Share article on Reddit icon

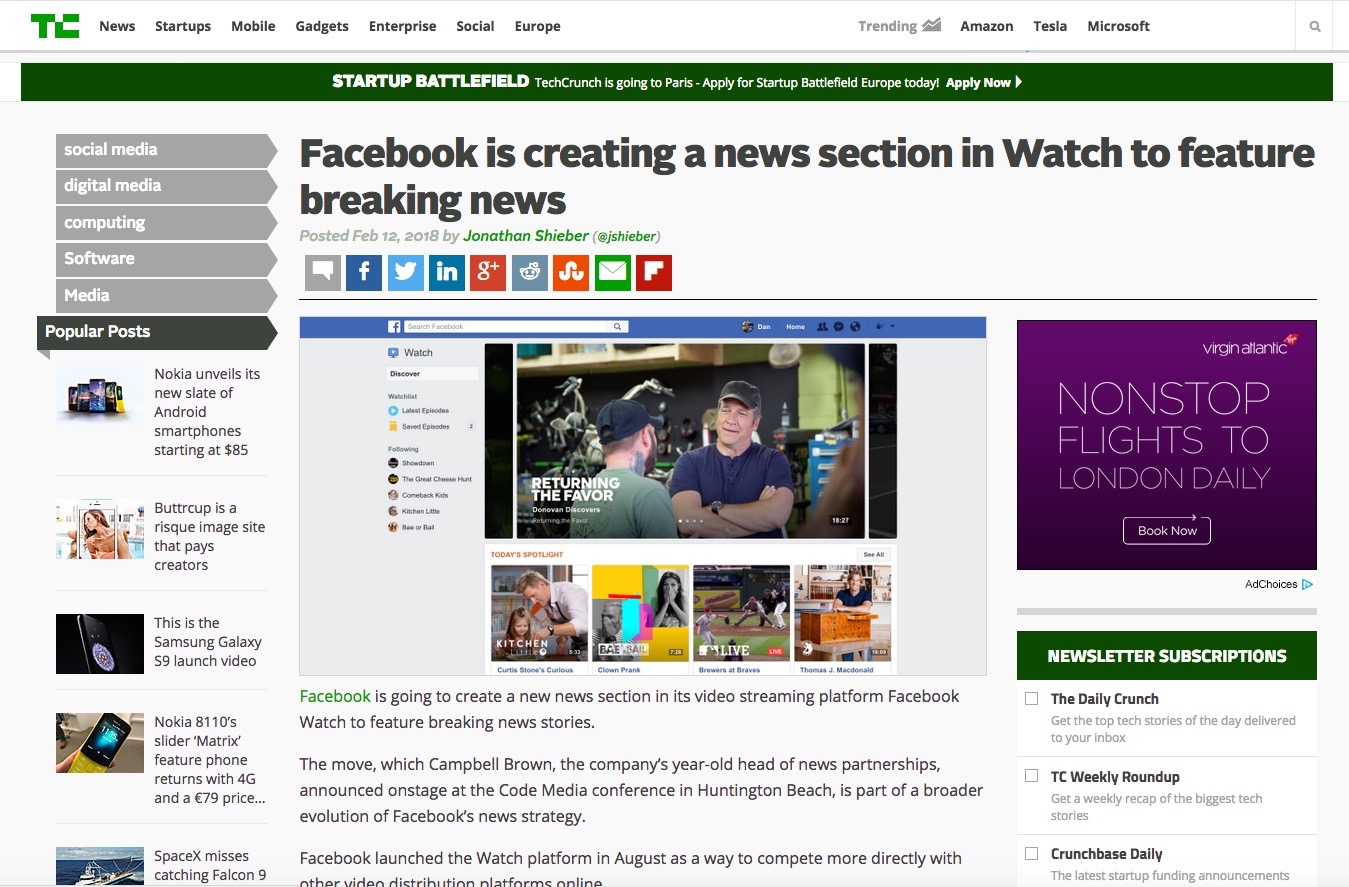530,272
